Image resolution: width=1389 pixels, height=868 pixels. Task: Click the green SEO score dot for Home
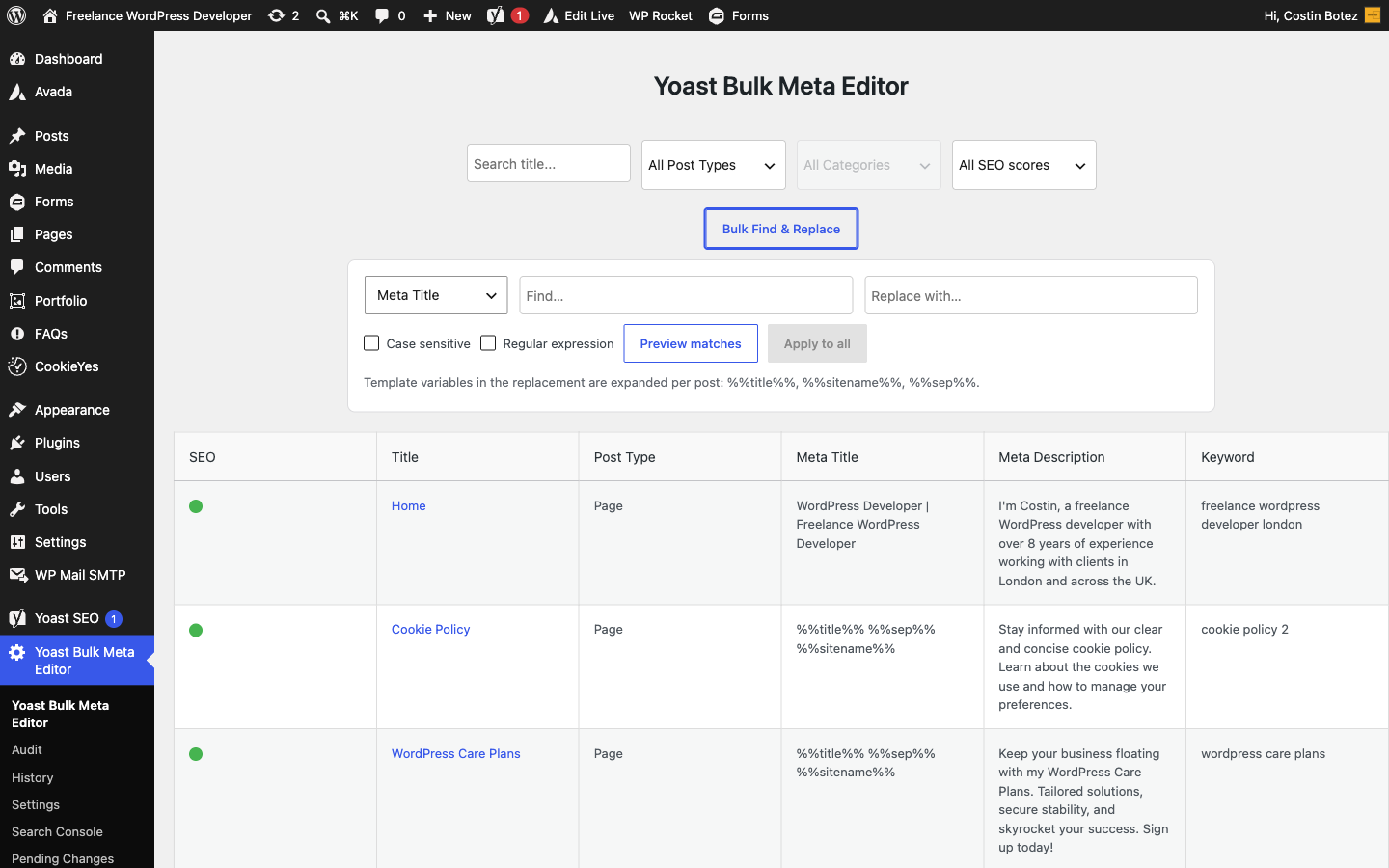(196, 506)
